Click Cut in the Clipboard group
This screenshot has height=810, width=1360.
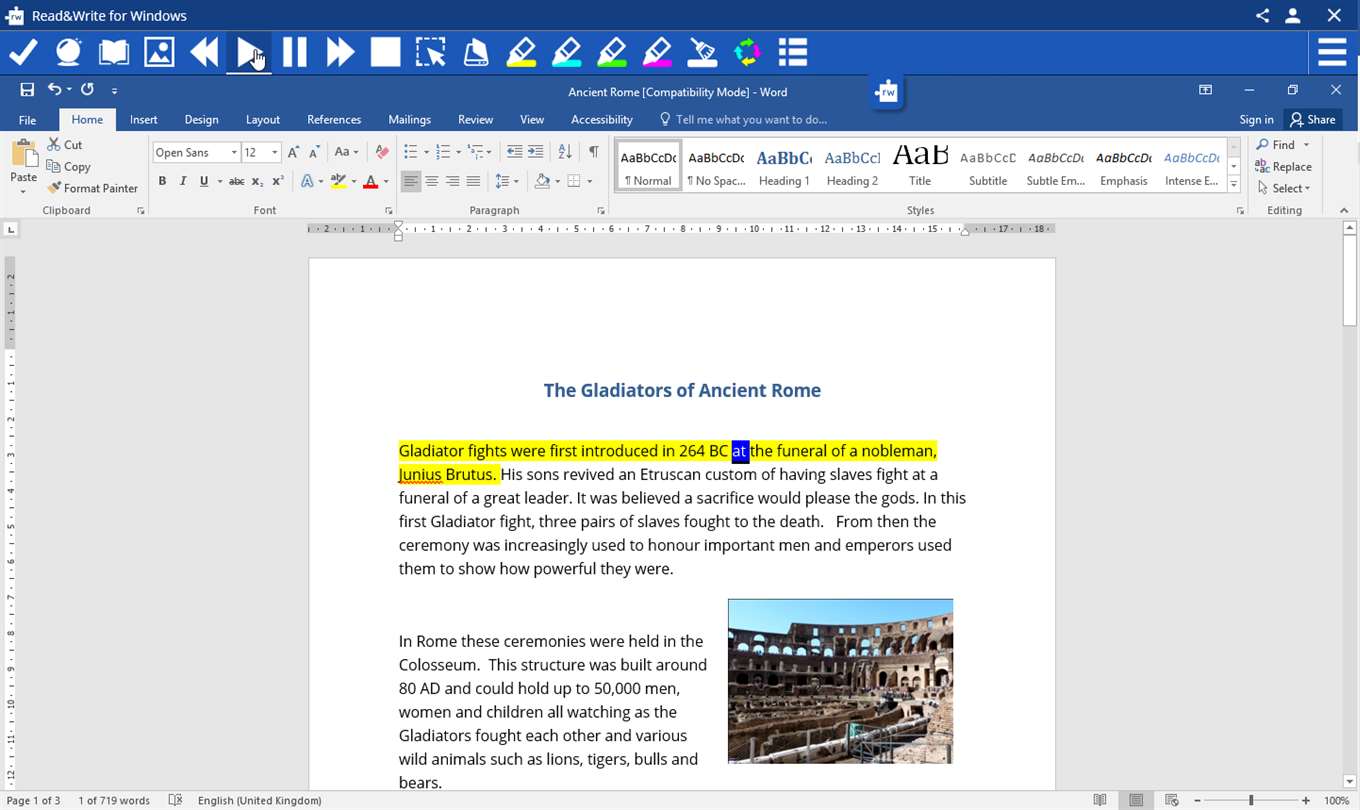pos(65,145)
